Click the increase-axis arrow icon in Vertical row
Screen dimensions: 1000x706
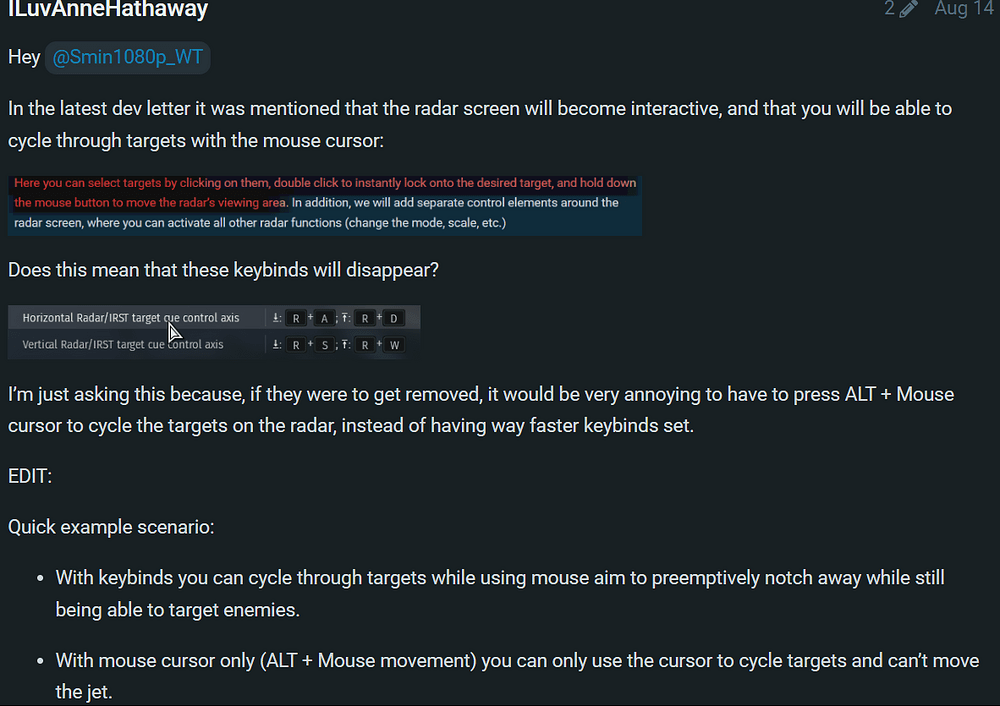click(344, 345)
